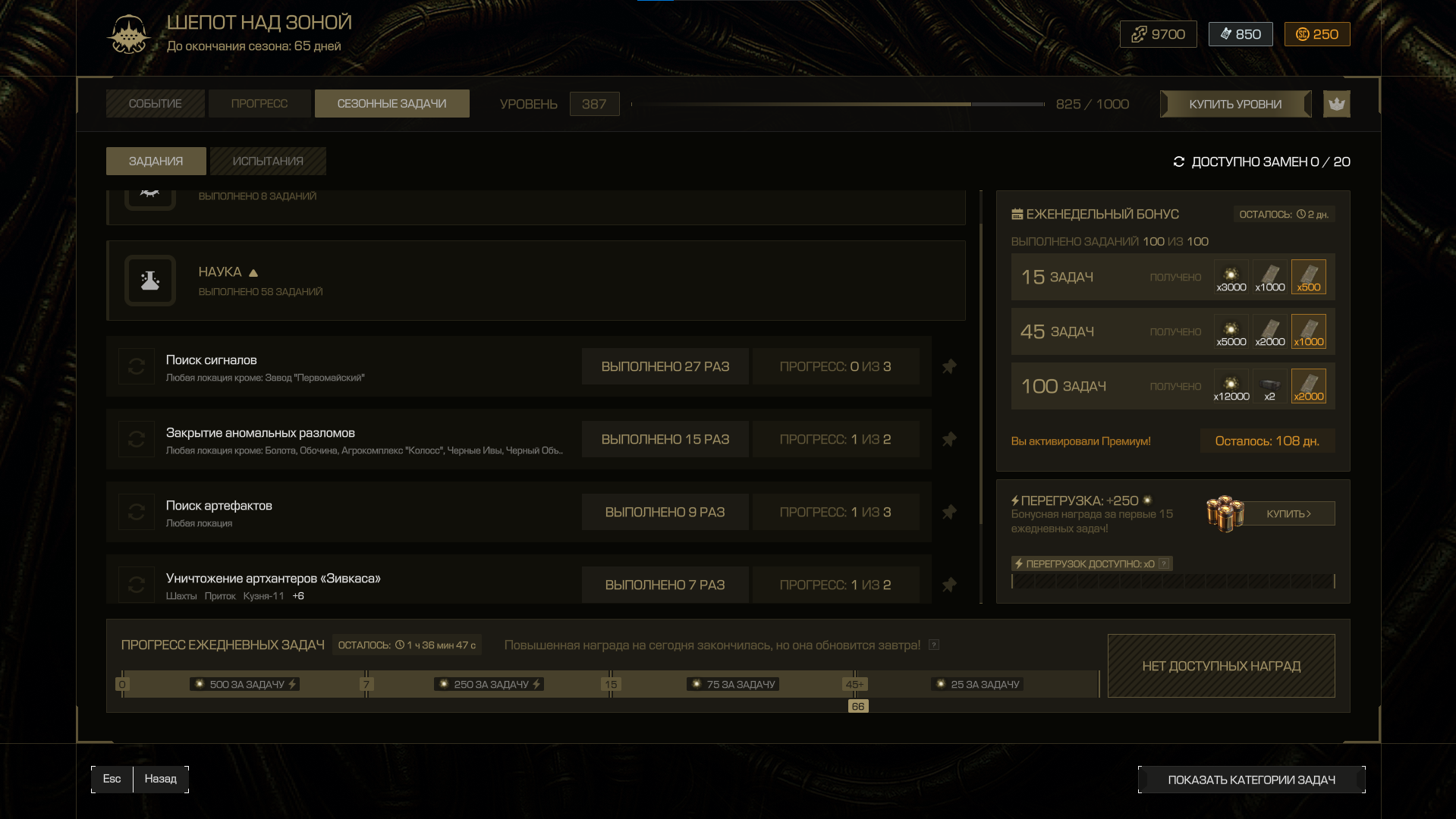Open the crown premium icon button
1456x819 pixels.
tap(1336, 104)
